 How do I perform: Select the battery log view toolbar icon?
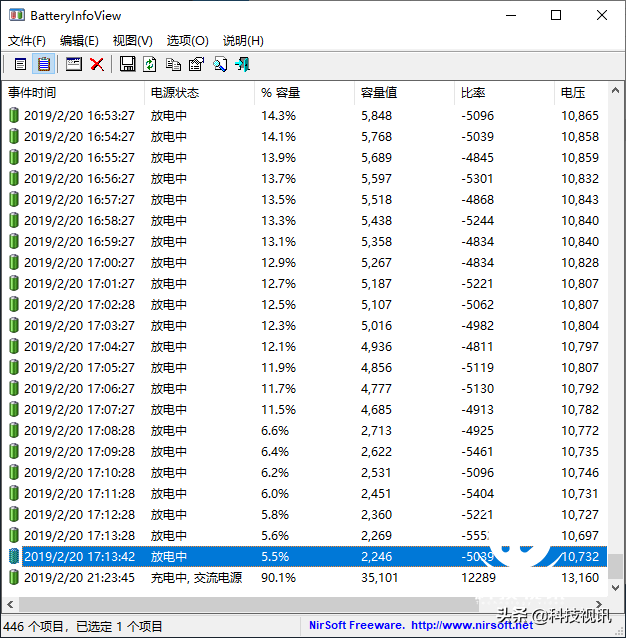44,64
